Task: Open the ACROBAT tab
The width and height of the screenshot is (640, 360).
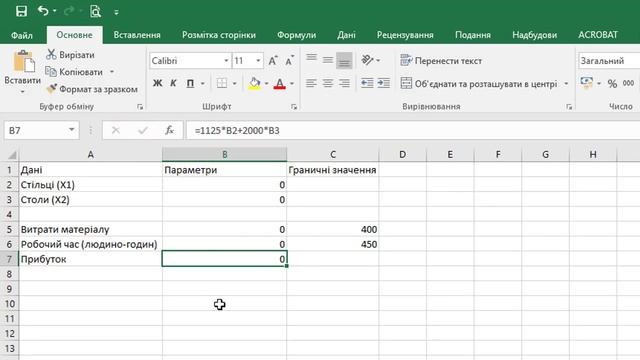Action: coord(598,35)
